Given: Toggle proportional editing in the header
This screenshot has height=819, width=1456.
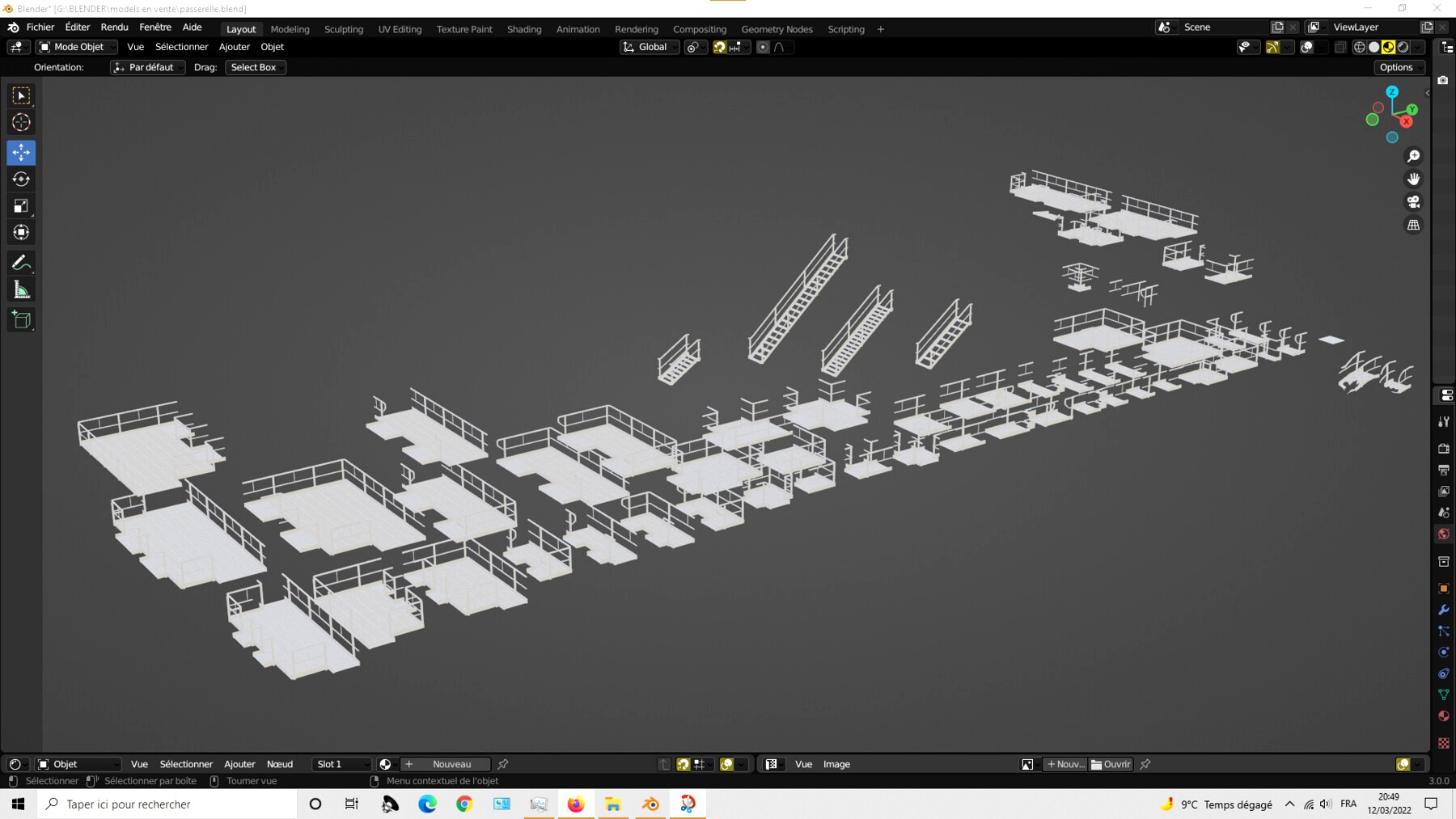Looking at the screenshot, I should point(763,47).
